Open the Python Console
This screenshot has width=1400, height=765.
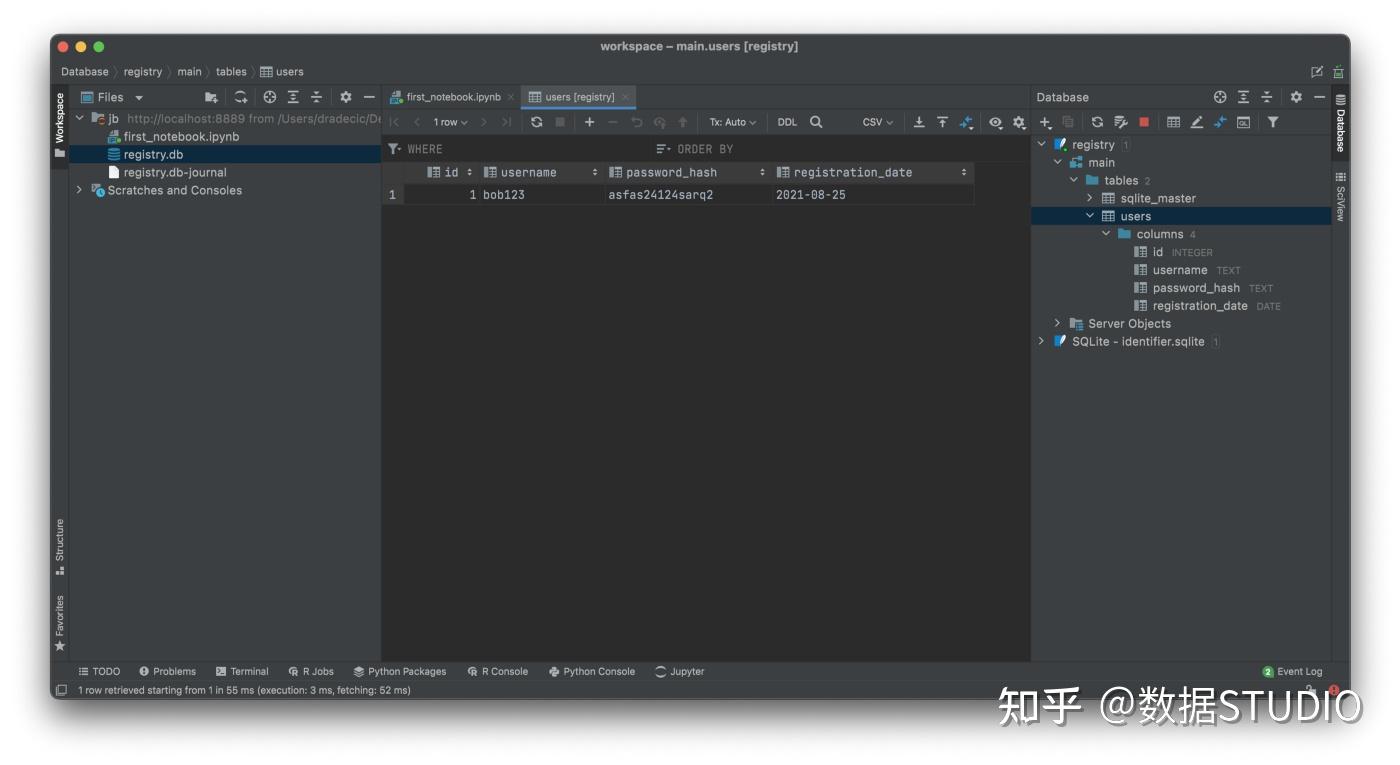[x=592, y=671]
